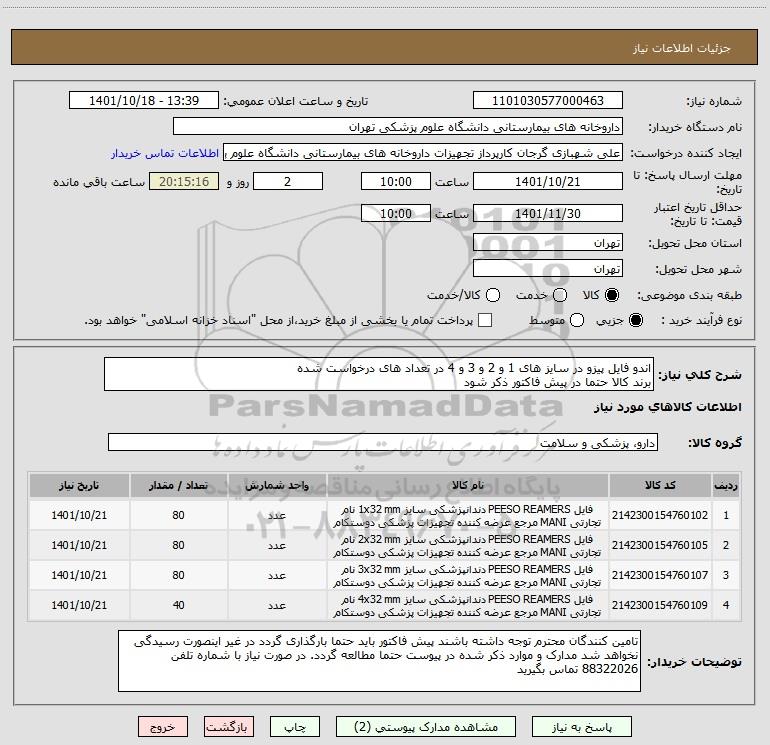Screen dimensions: 770x745
Task: Click the خروج exit button
Action: (x=163, y=727)
